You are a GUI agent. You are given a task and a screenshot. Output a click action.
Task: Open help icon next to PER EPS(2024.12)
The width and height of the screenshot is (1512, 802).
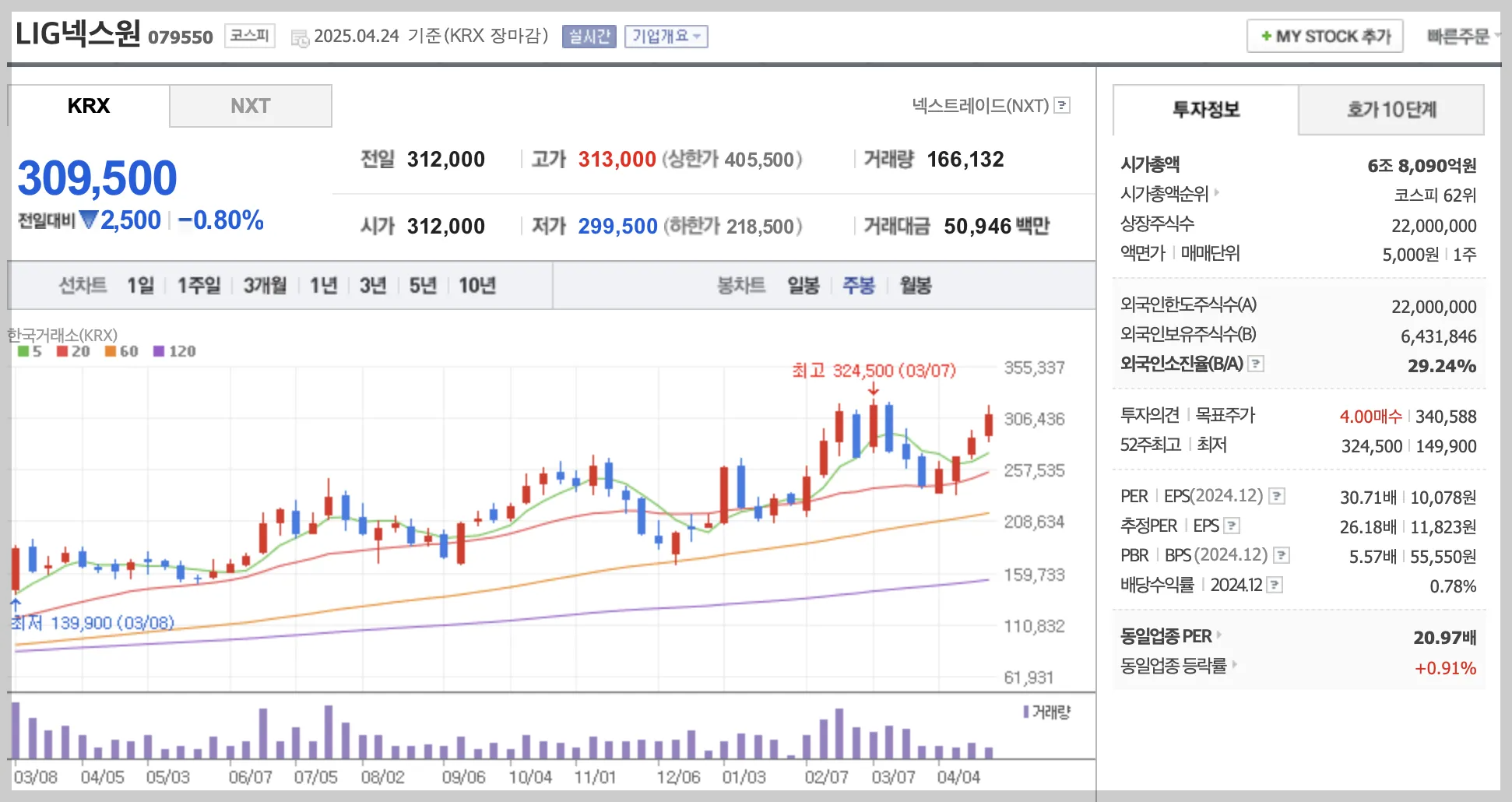(1277, 496)
